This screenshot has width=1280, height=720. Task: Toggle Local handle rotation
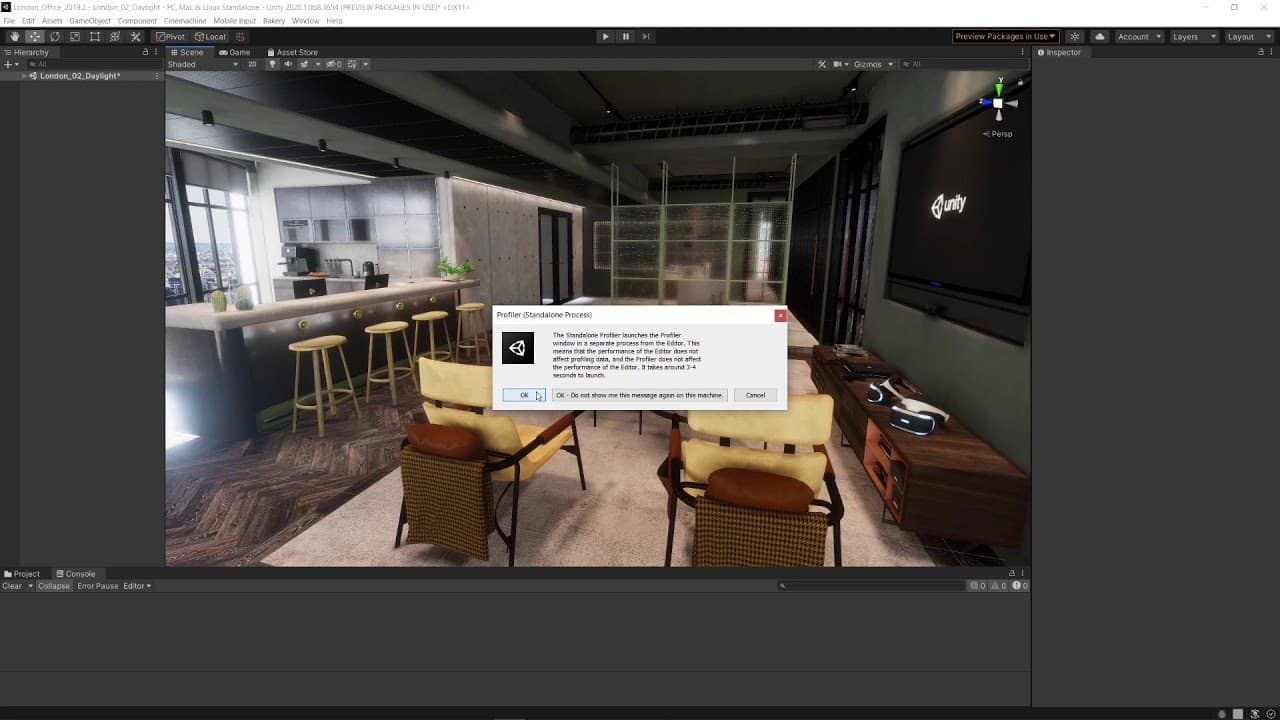click(x=210, y=37)
